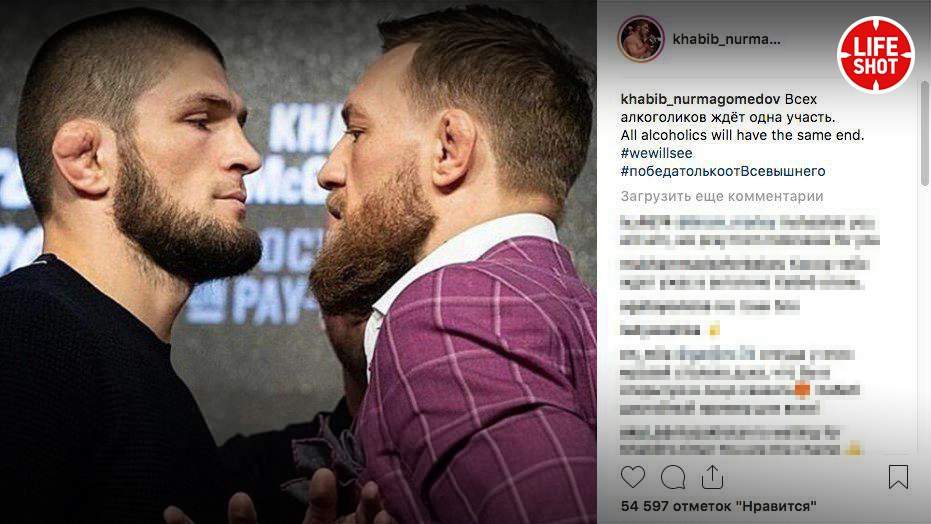This screenshot has width=931, height=524.
Task: Follow the #wewillsee hashtag
Action: (656, 153)
